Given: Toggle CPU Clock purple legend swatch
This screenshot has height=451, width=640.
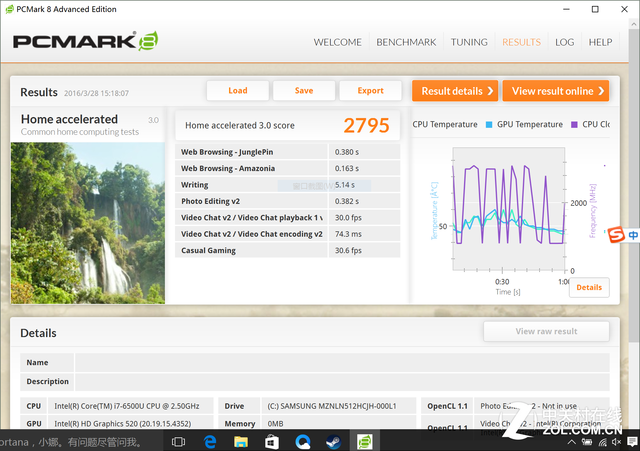Looking at the screenshot, I should pyautogui.click(x=574, y=124).
